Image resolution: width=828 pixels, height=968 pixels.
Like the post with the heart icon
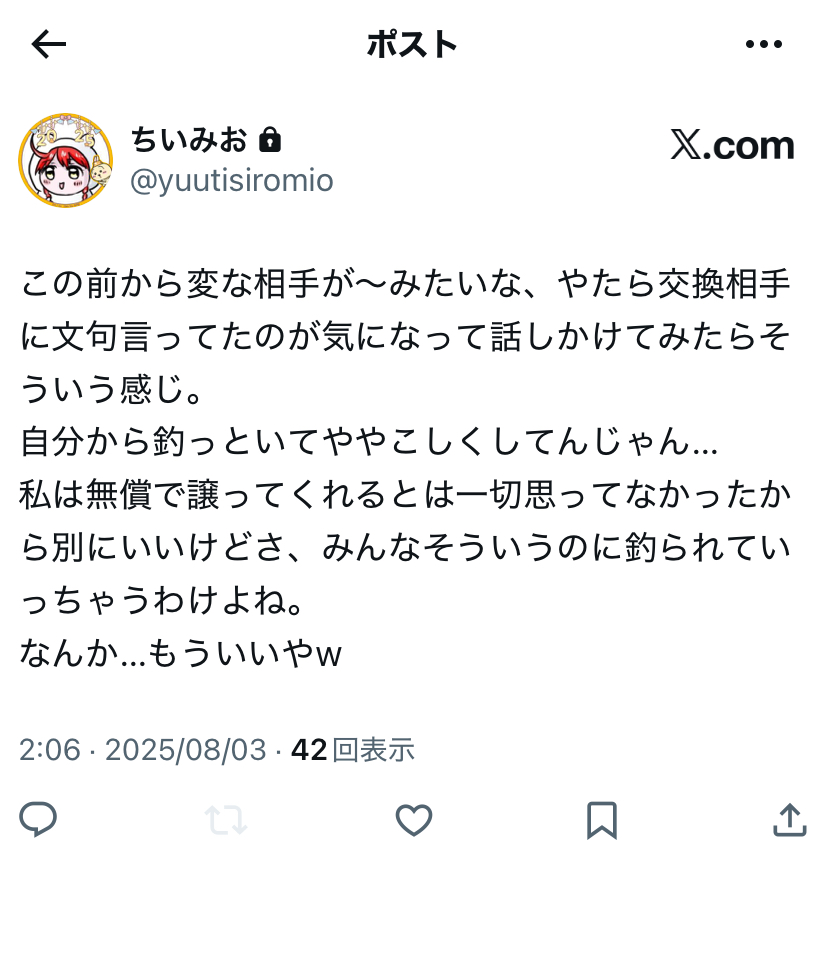click(414, 820)
